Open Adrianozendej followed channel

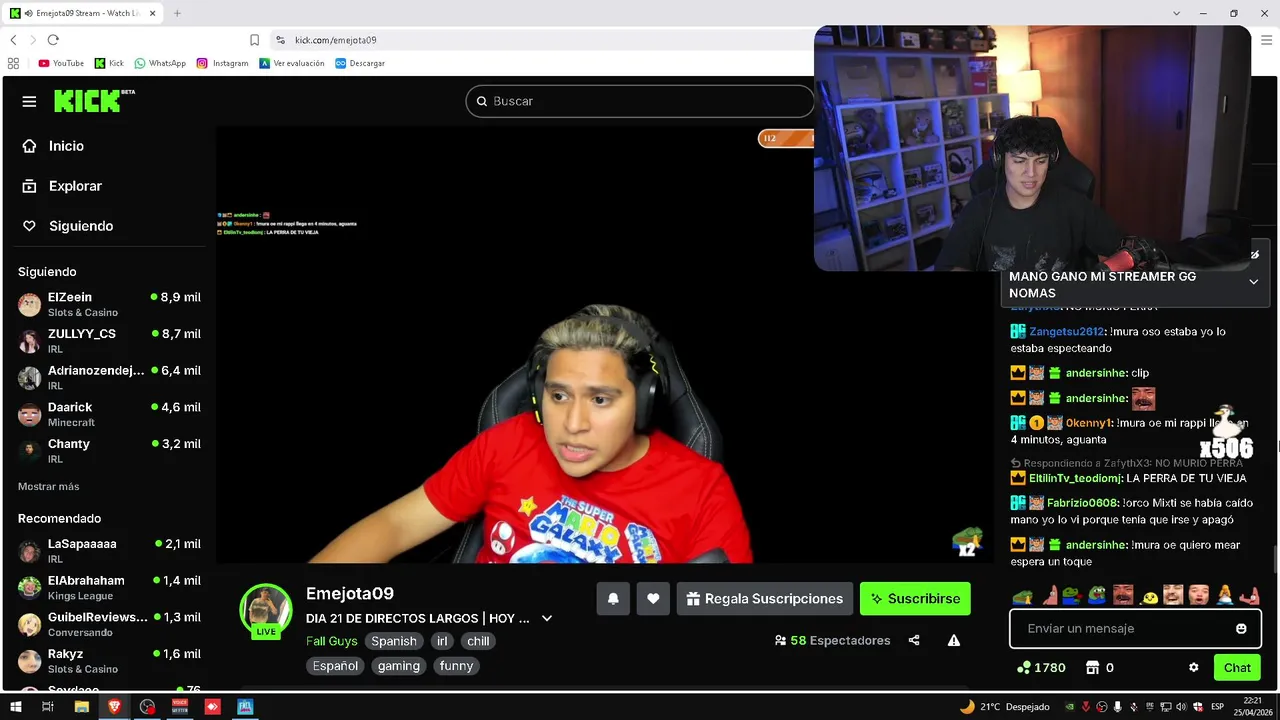(x=109, y=377)
